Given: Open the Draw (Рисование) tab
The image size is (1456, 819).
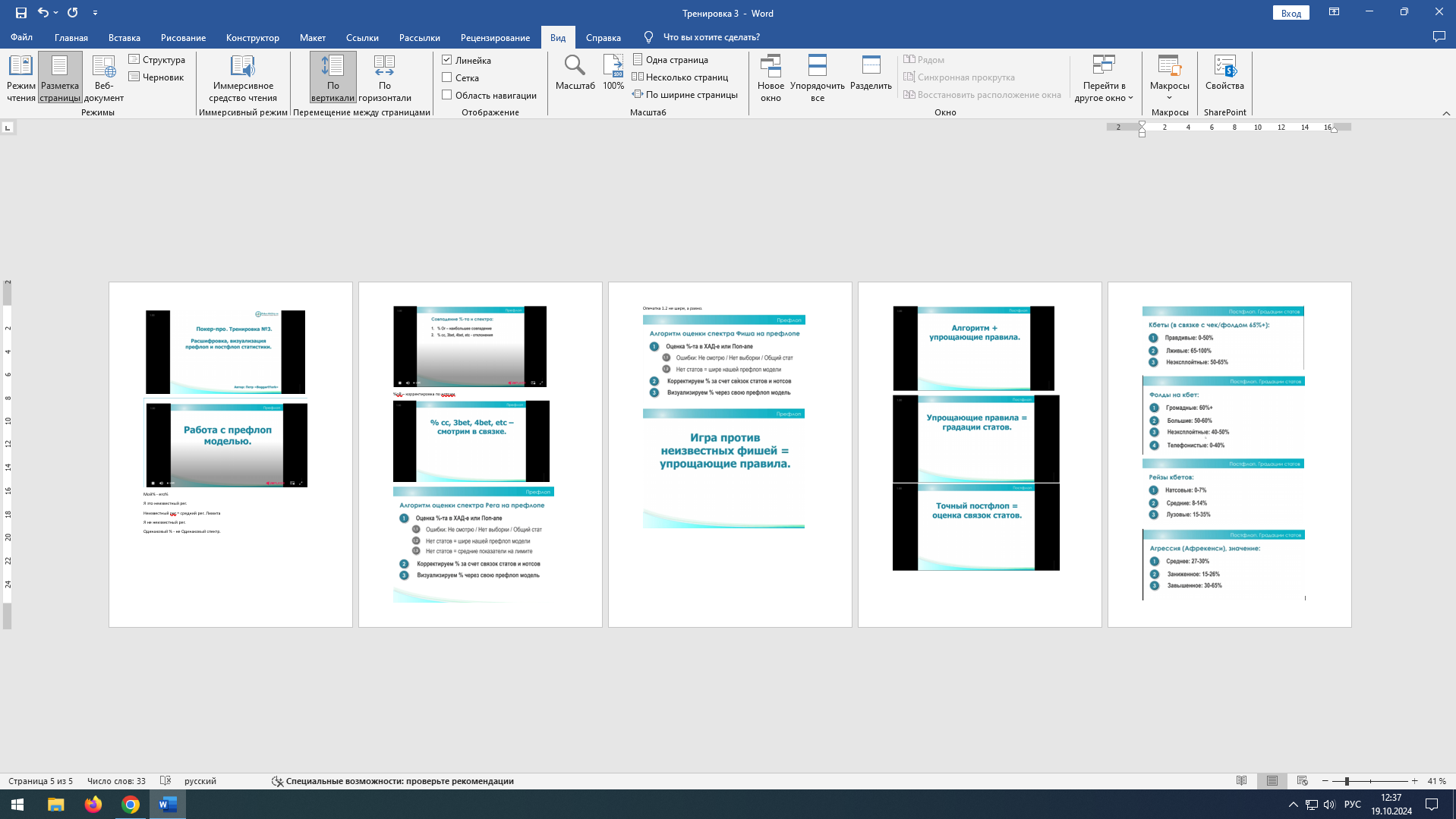Looking at the screenshot, I should click(183, 37).
